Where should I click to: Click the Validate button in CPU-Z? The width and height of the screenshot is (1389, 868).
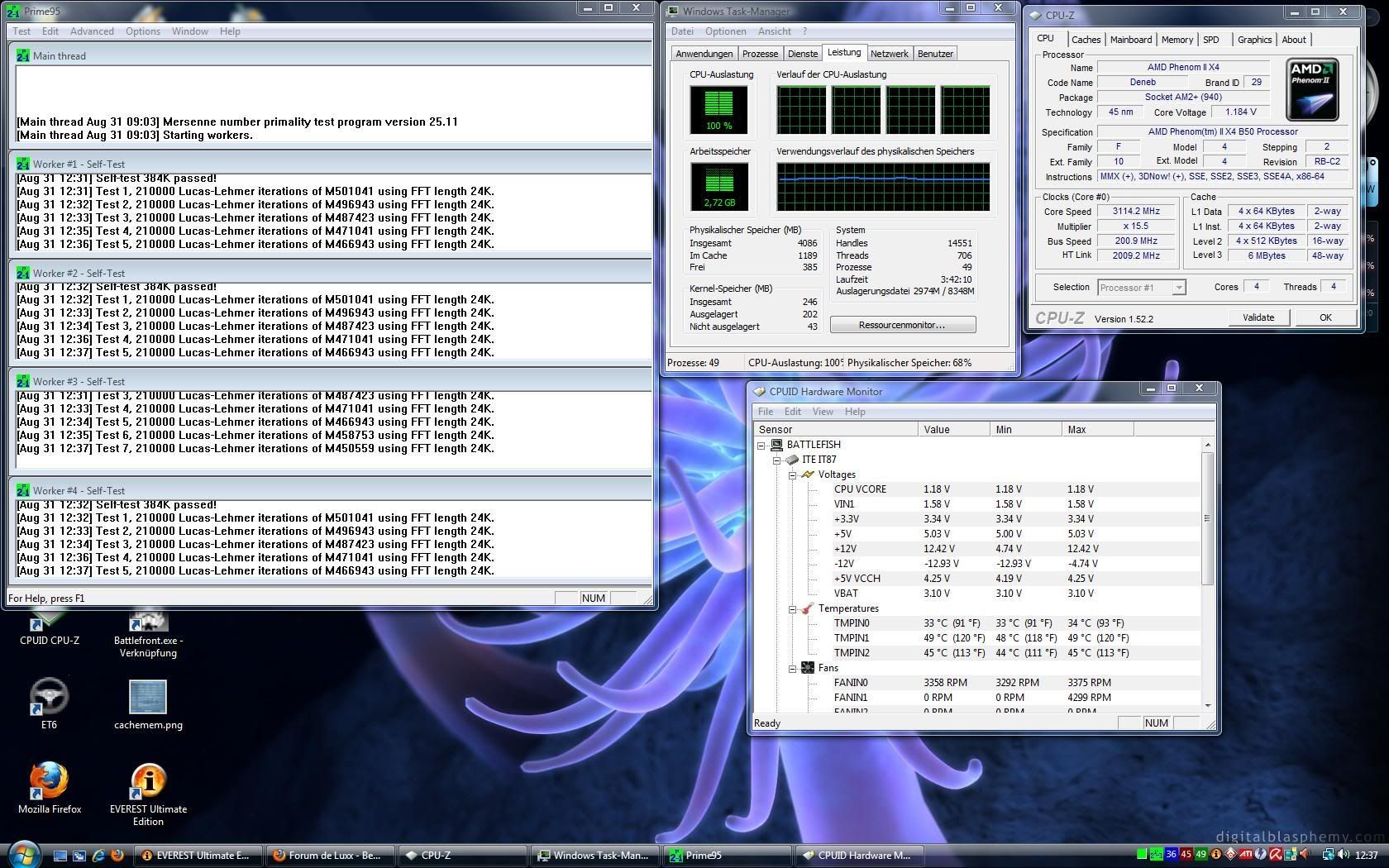tap(1258, 317)
